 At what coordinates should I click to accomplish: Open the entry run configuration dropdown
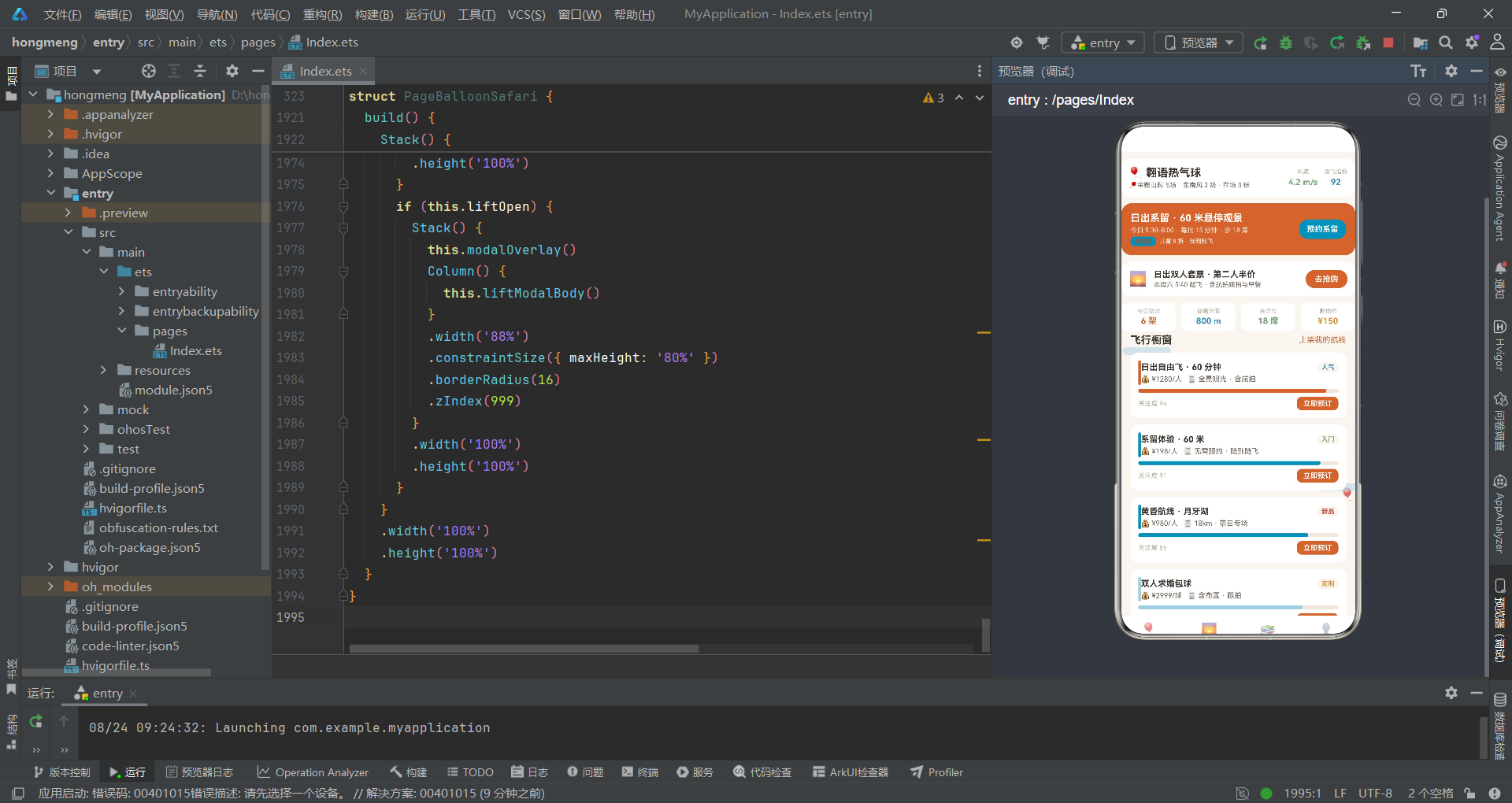click(x=1103, y=43)
